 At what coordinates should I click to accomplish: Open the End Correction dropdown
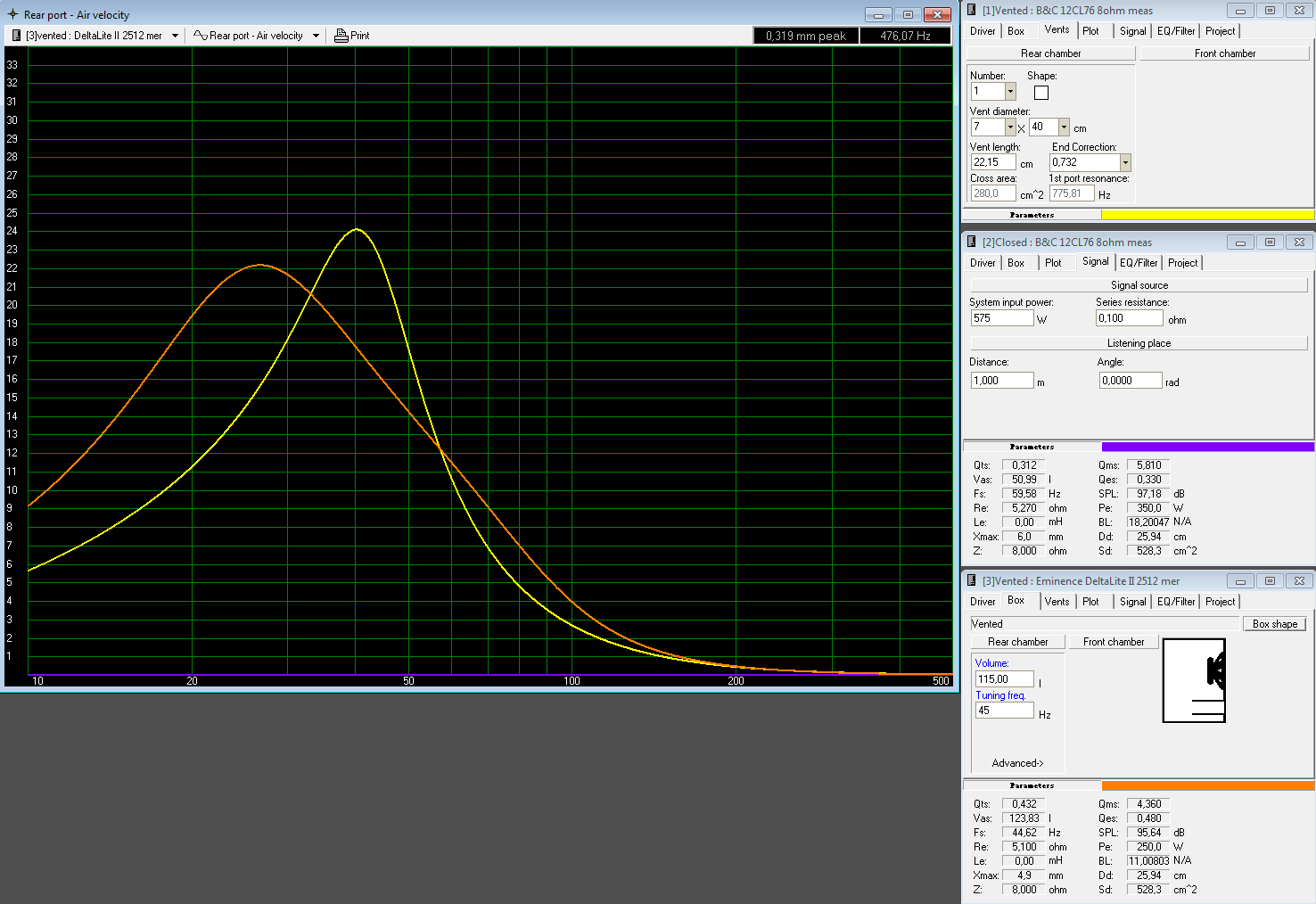[1125, 162]
